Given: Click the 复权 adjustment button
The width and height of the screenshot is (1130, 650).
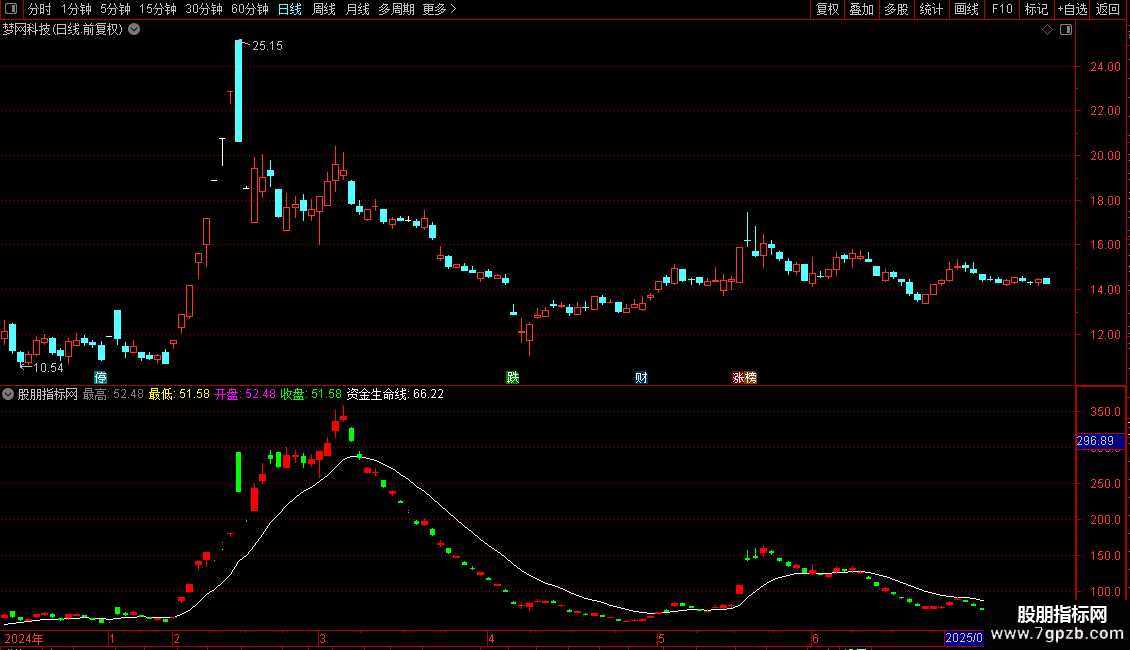Looking at the screenshot, I should click(x=827, y=9).
